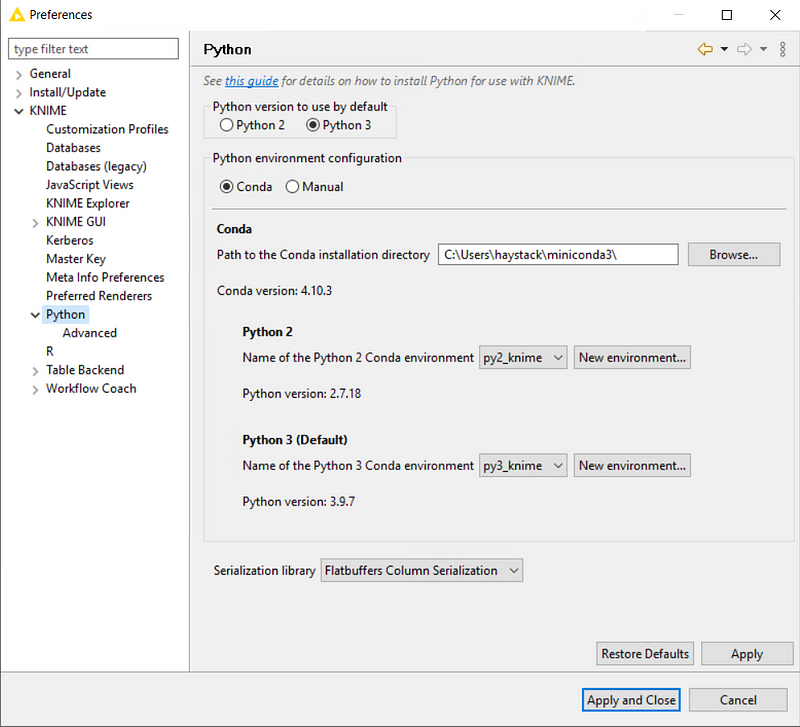Expand the Table Backend node
The height and width of the screenshot is (727, 800).
pos(35,371)
